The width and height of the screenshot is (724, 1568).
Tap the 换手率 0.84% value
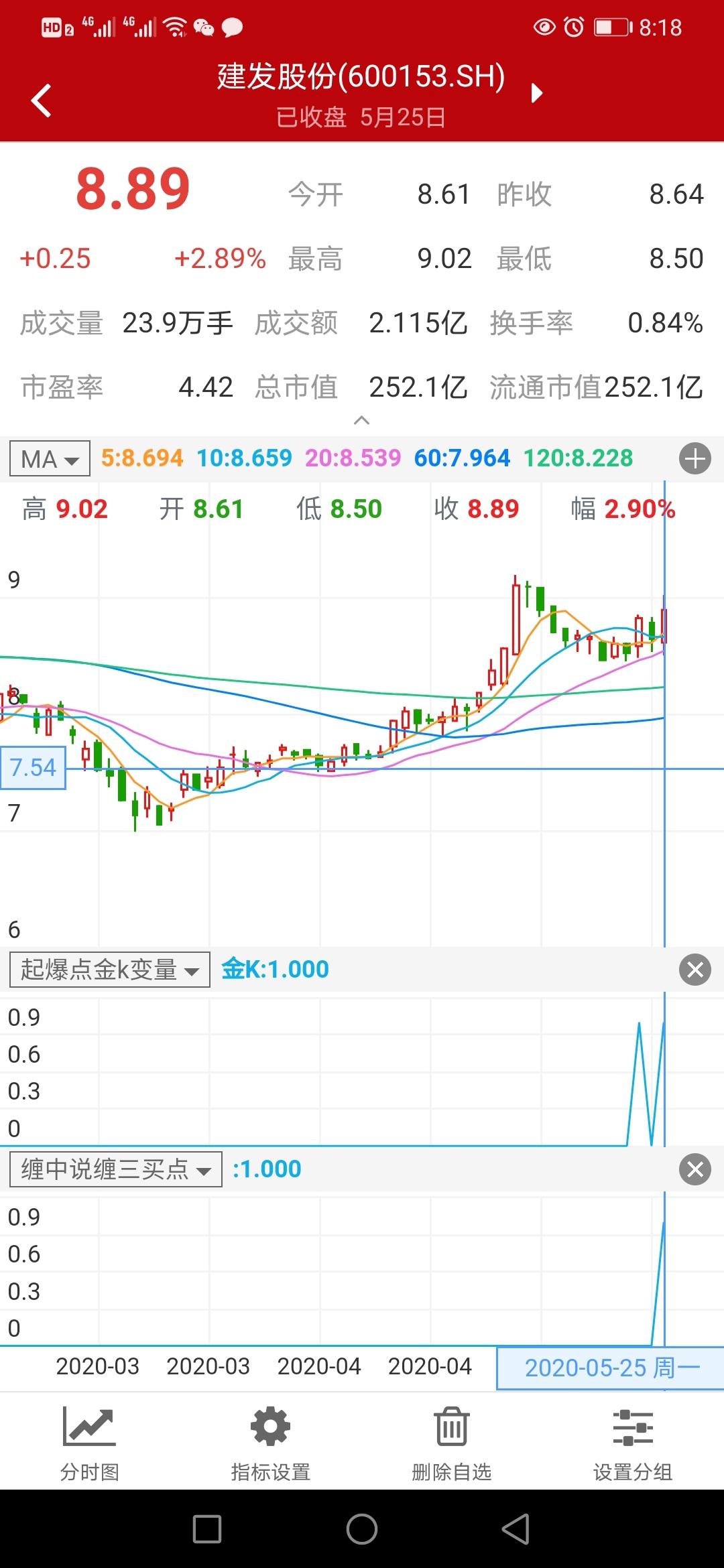click(x=665, y=323)
